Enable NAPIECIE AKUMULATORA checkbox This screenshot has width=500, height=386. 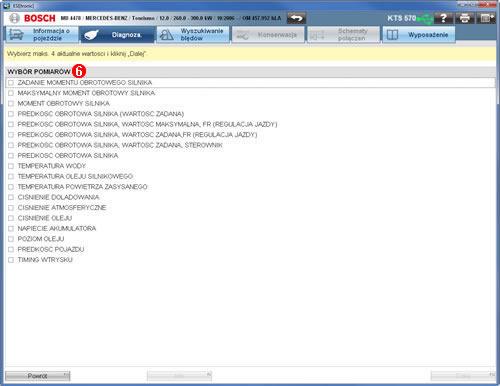coord(11,229)
